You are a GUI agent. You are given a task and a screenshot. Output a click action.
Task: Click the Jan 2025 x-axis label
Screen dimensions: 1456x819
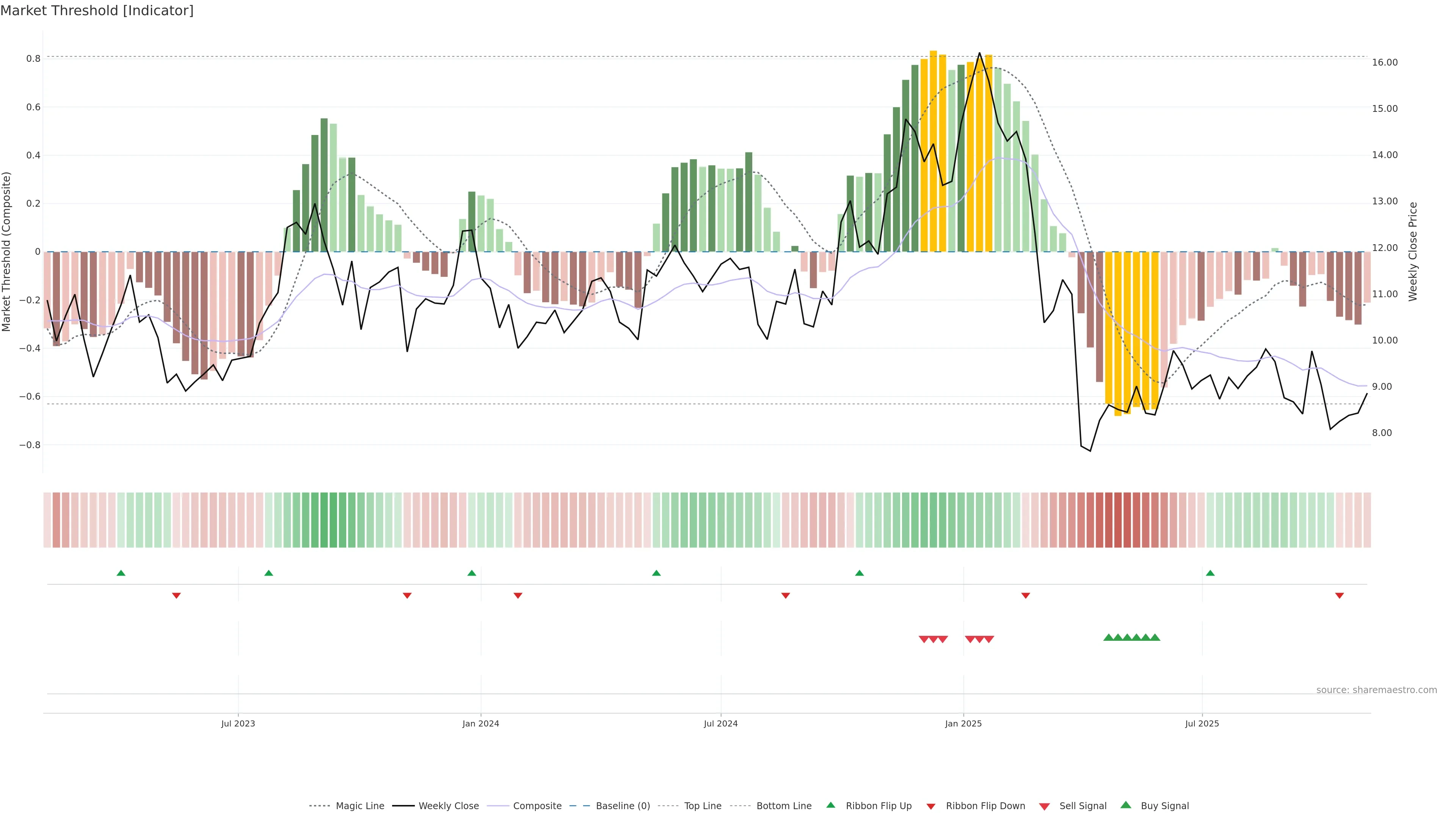click(963, 723)
